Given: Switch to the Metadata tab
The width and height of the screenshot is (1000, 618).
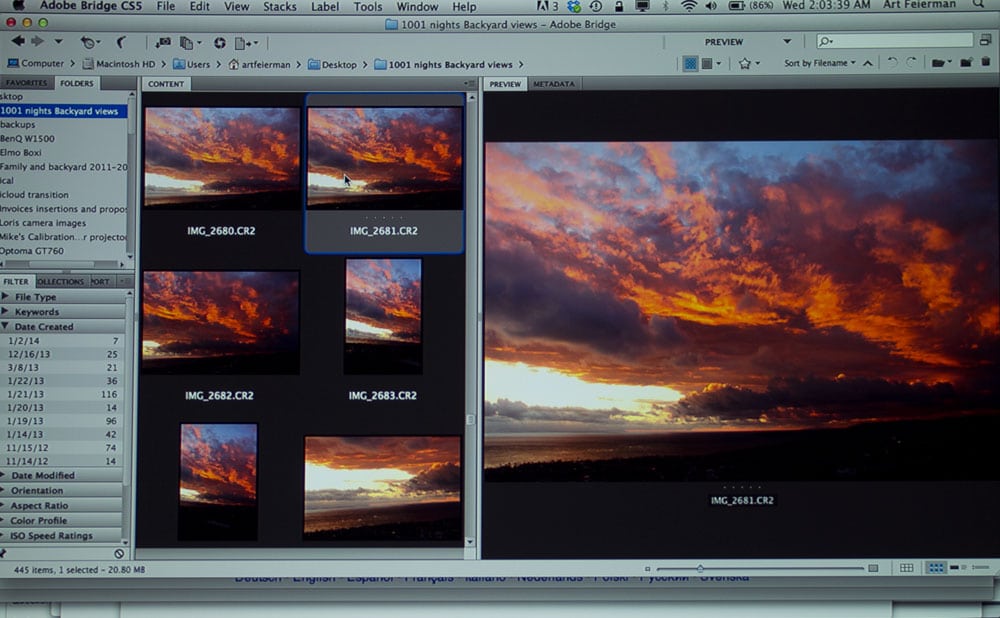Looking at the screenshot, I should pos(554,84).
